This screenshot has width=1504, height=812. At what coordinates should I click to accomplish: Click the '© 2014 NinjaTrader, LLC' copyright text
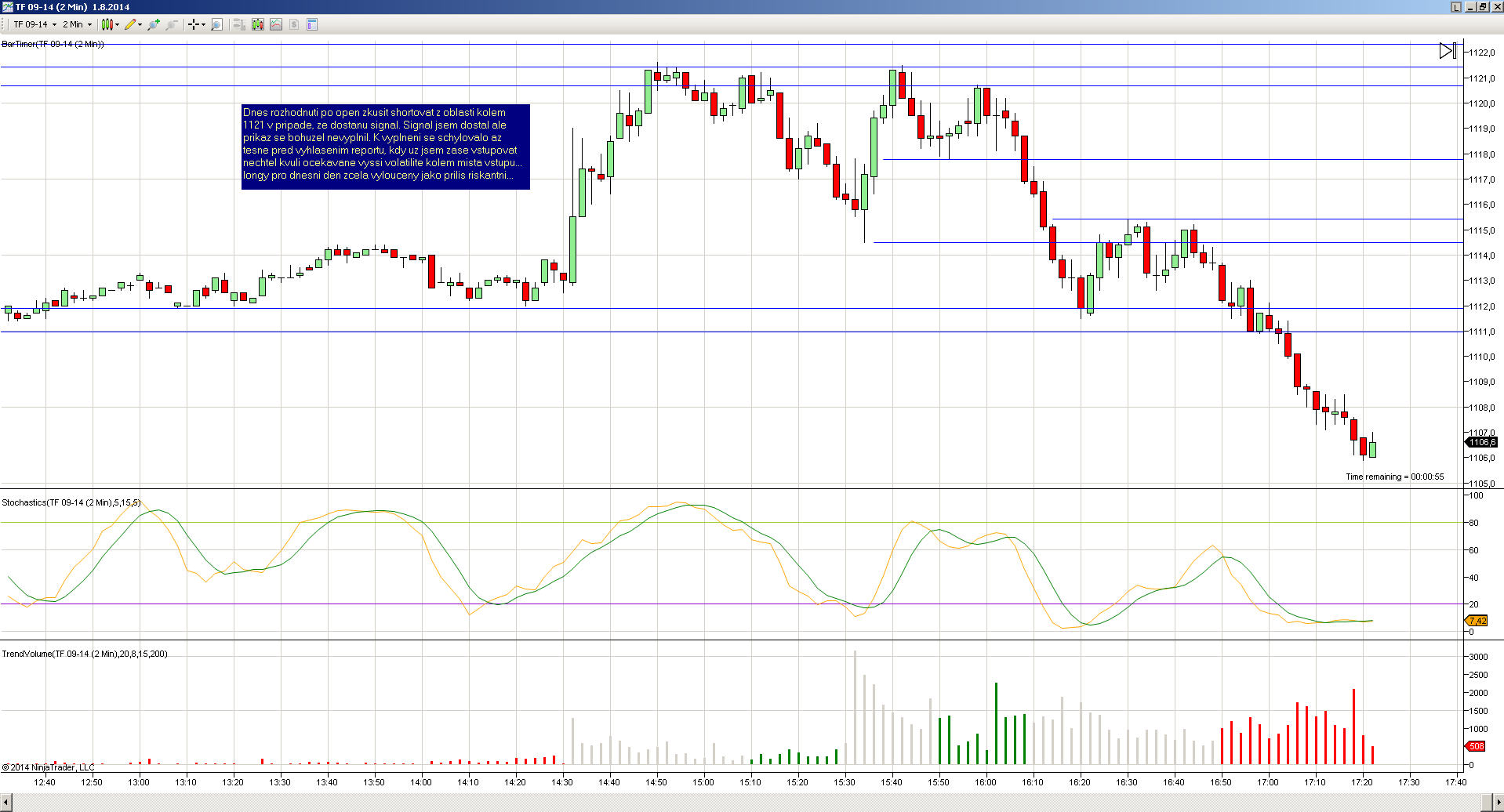pyautogui.click(x=48, y=767)
